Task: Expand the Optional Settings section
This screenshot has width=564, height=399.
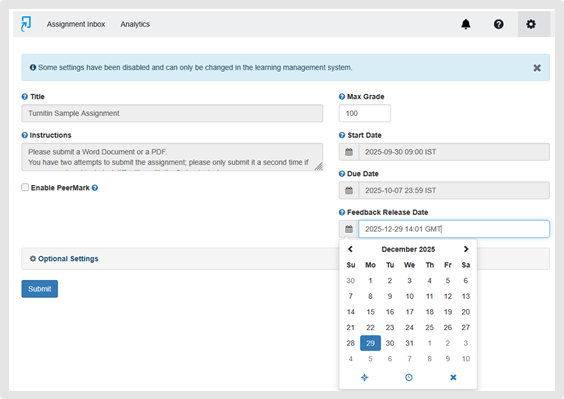Action: [x=64, y=259]
